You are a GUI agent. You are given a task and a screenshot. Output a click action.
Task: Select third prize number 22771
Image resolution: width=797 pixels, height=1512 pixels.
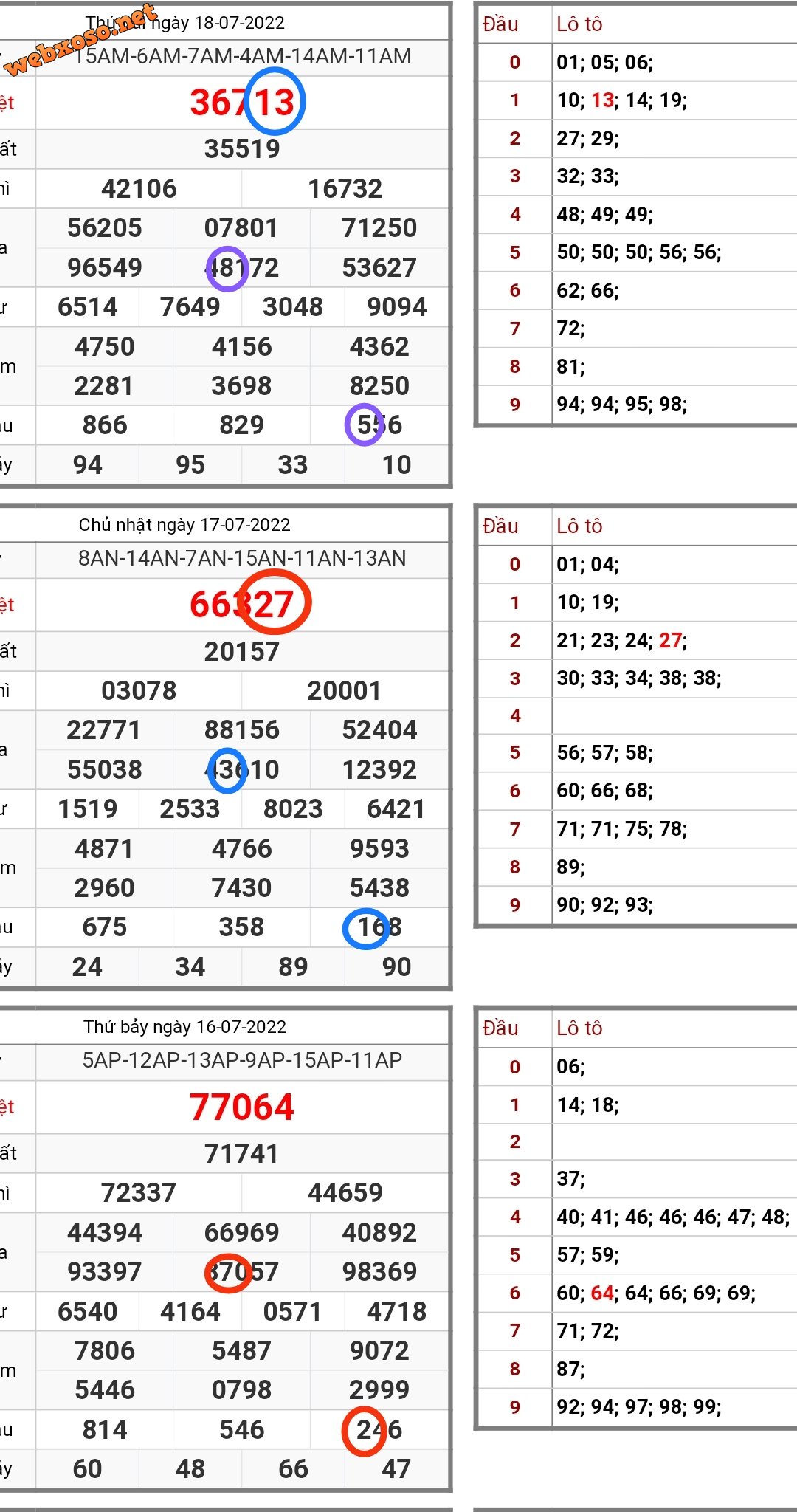(x=104, y=730)
